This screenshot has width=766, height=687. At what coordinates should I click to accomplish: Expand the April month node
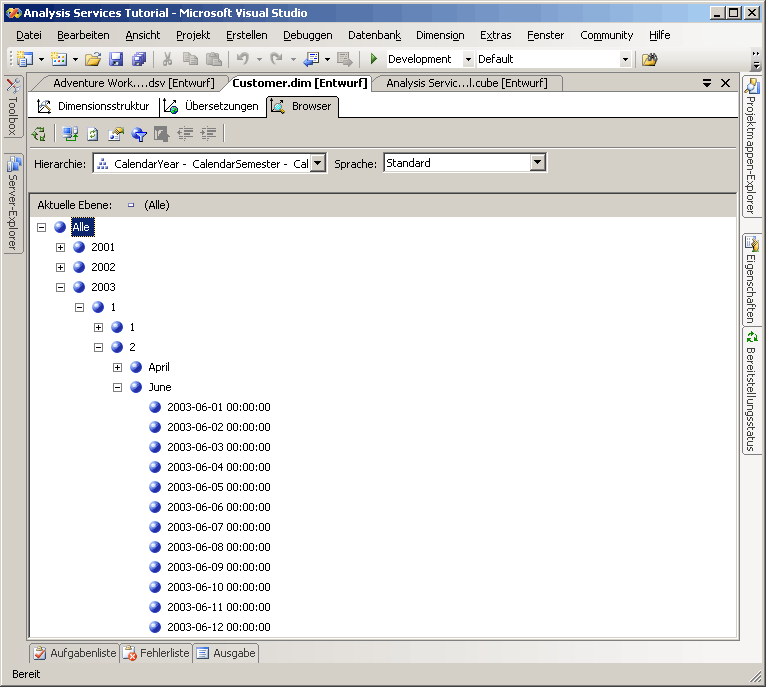[117, 367]
